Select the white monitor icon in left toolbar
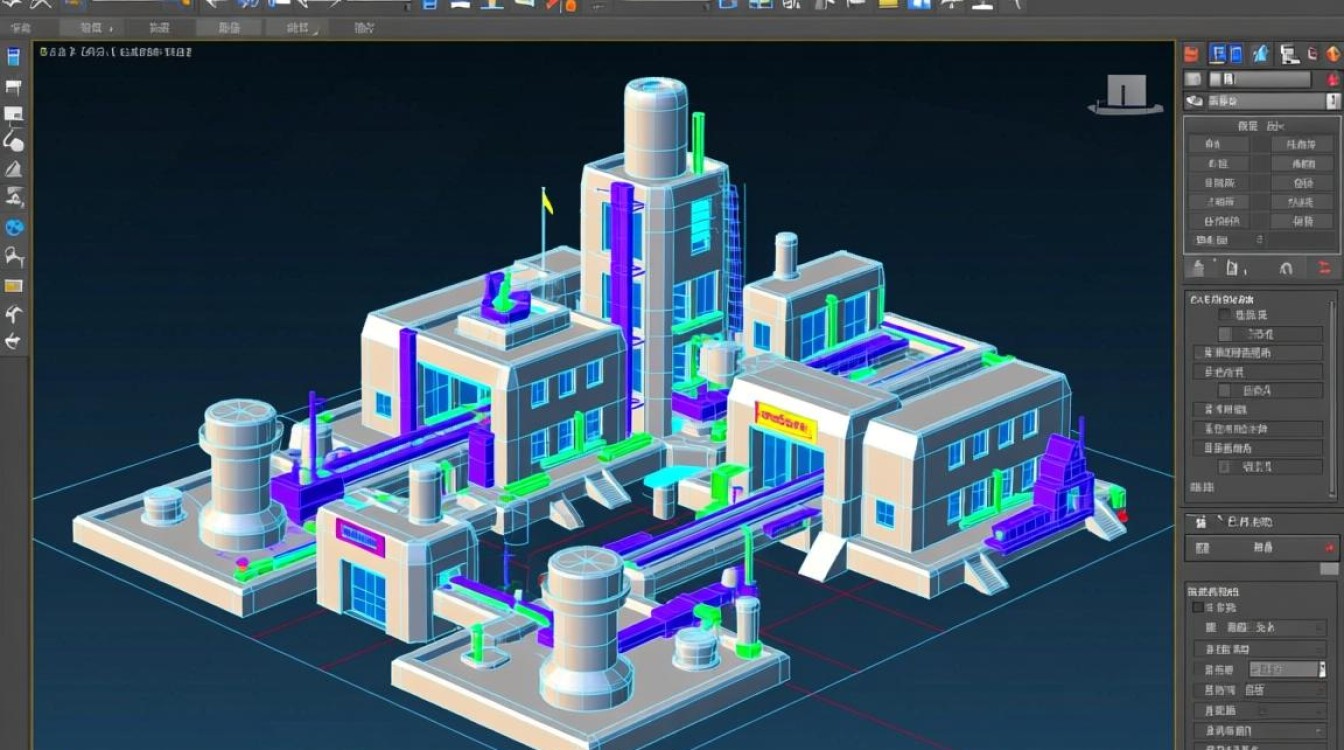1344x750 pixels. tap(14, 114)
